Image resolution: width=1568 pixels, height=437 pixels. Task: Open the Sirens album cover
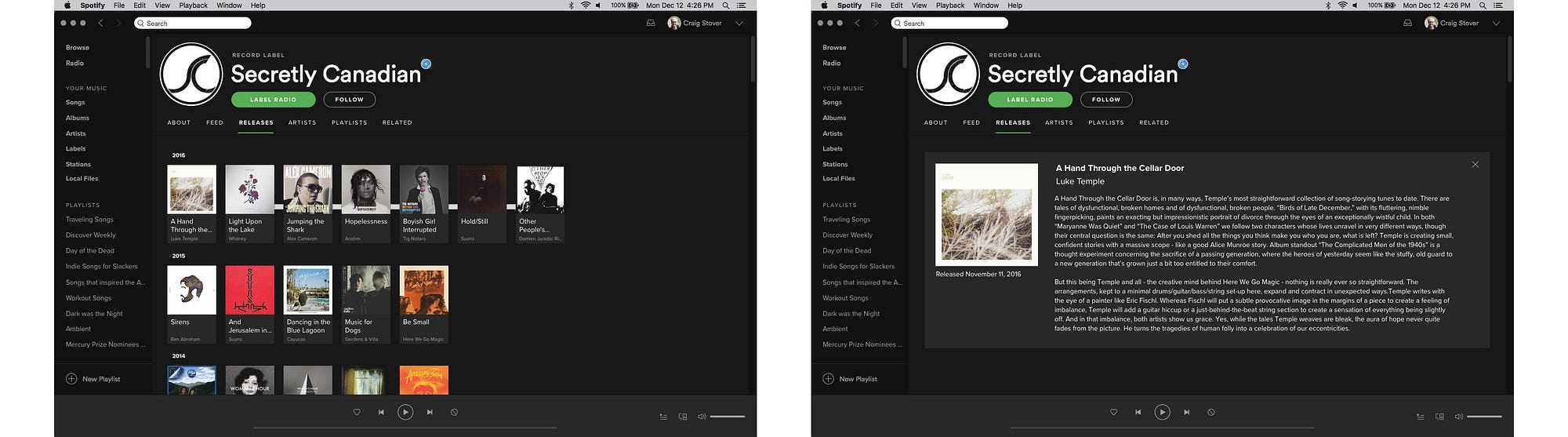(x=192, y=290)
